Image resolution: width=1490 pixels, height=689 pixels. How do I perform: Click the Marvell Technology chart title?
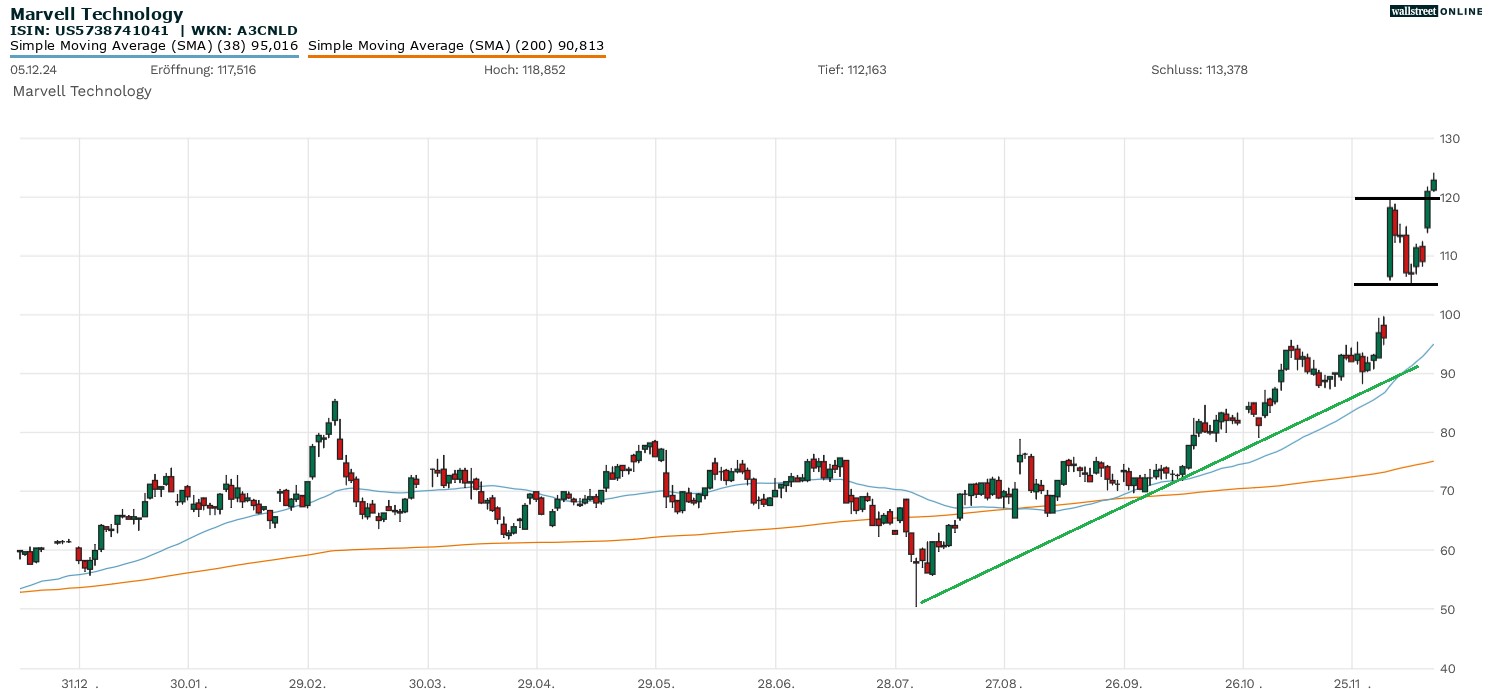(x=97, y=14)
